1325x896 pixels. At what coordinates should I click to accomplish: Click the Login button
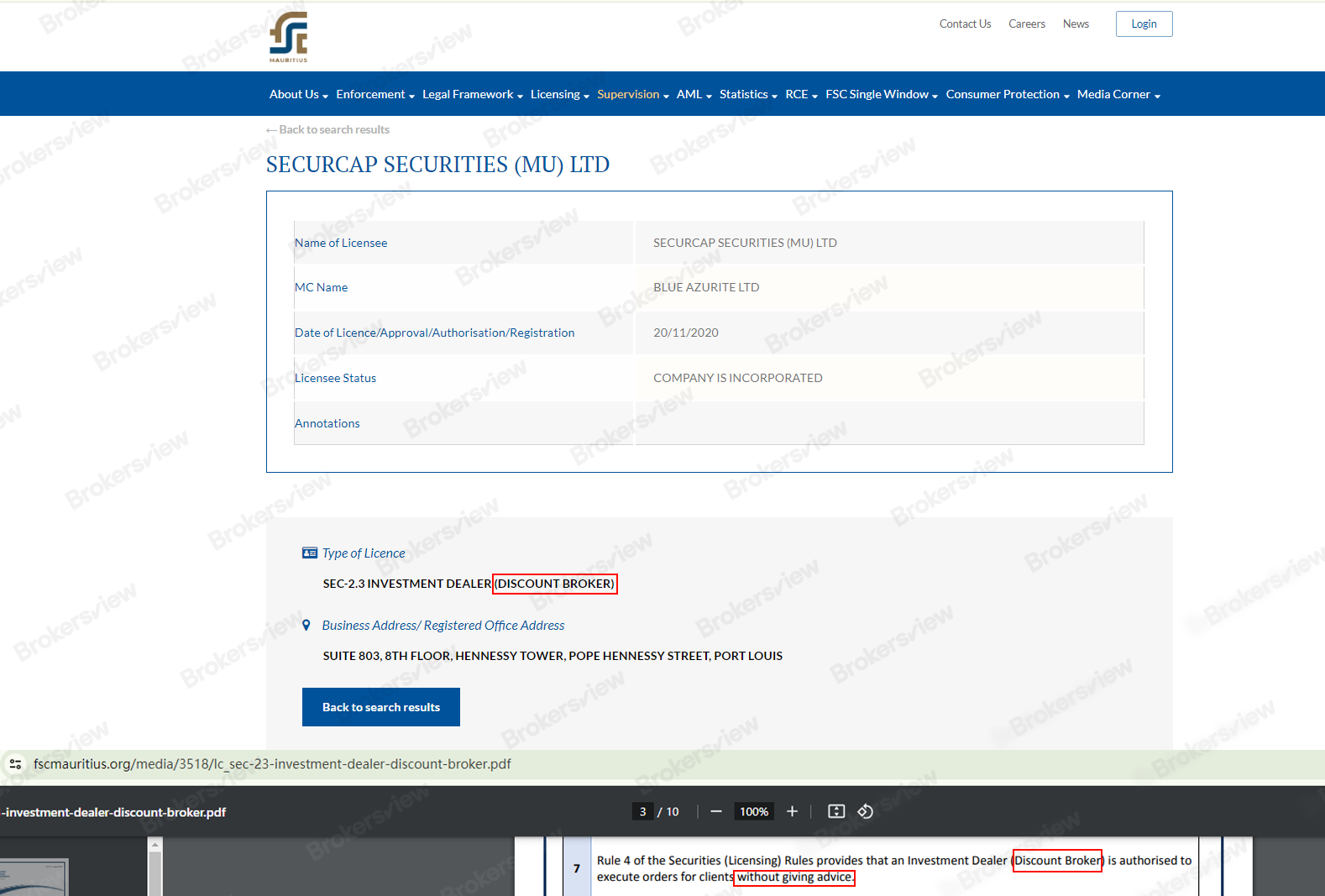point(1144,24)
